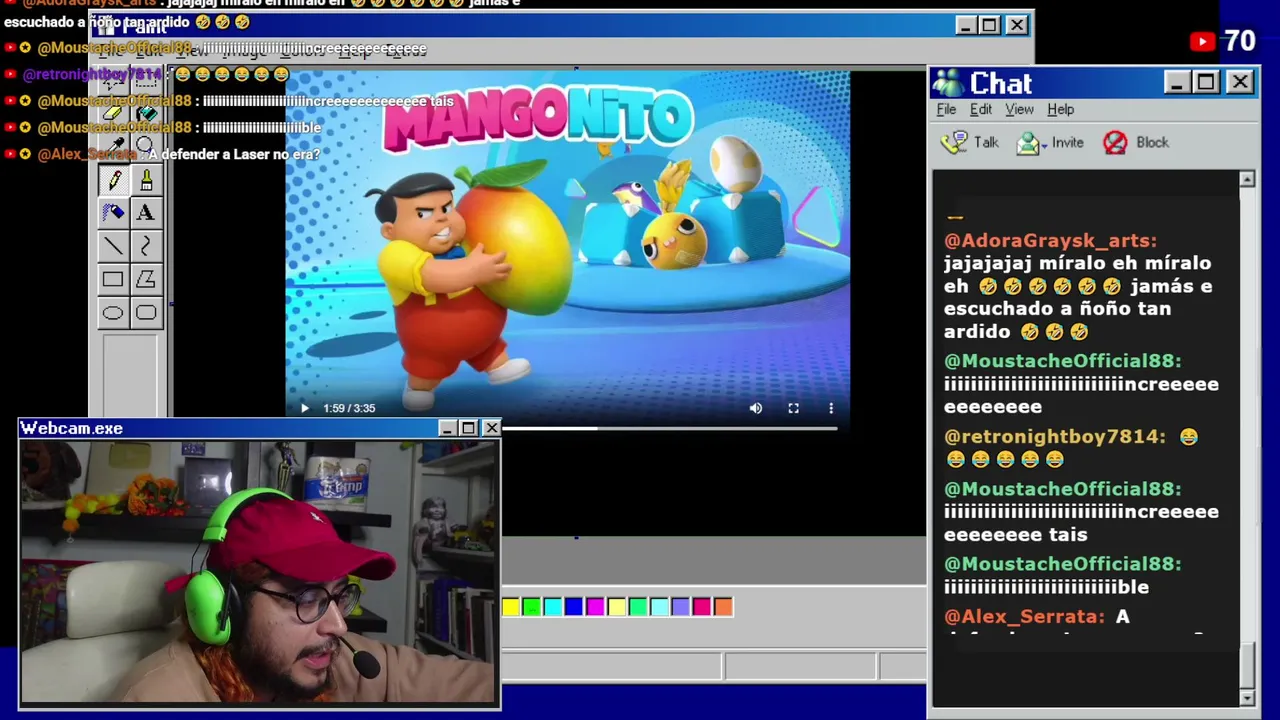Image resolution: width=1280 pixels, height=720 pixels.
Task: Click the Talk icon in Chat window
Action: [955, 142]
